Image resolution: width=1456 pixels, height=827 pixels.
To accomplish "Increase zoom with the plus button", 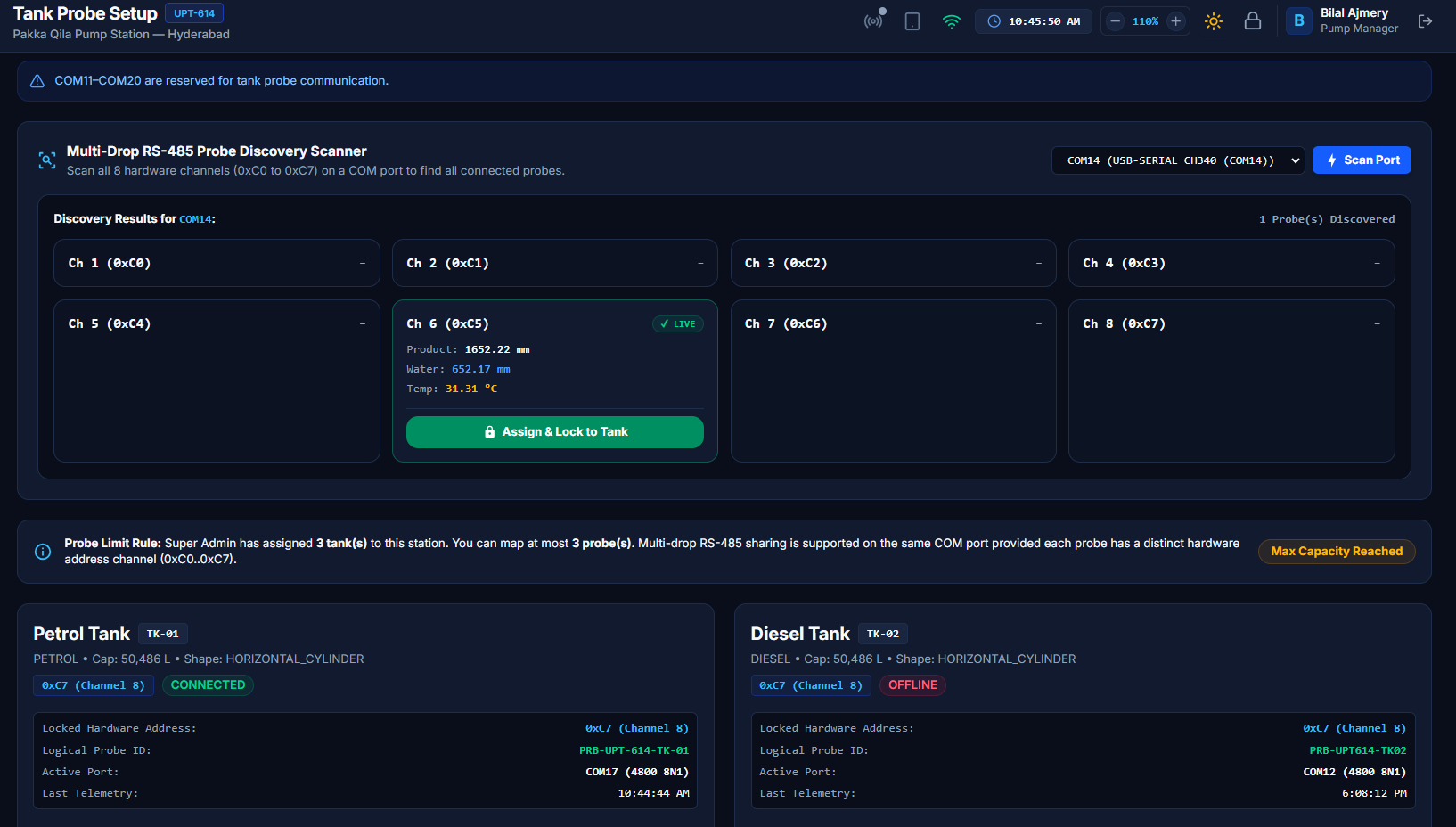I will [x=1176, y=21].
